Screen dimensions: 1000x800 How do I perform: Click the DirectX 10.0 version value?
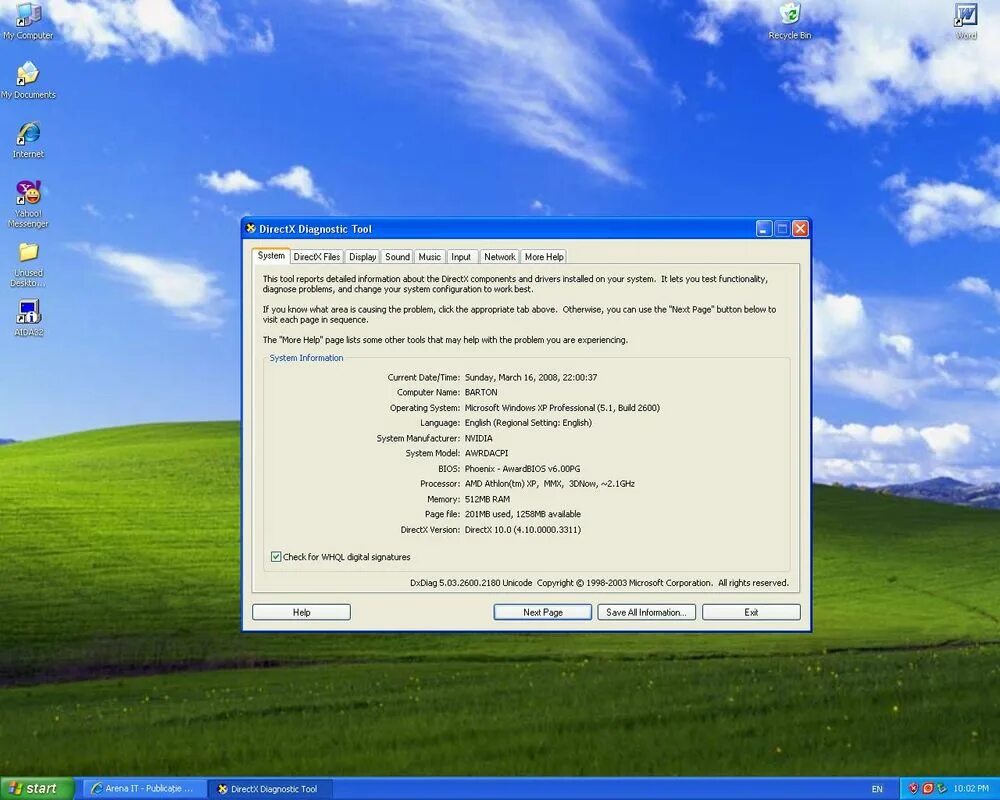[x=522, y=530]
